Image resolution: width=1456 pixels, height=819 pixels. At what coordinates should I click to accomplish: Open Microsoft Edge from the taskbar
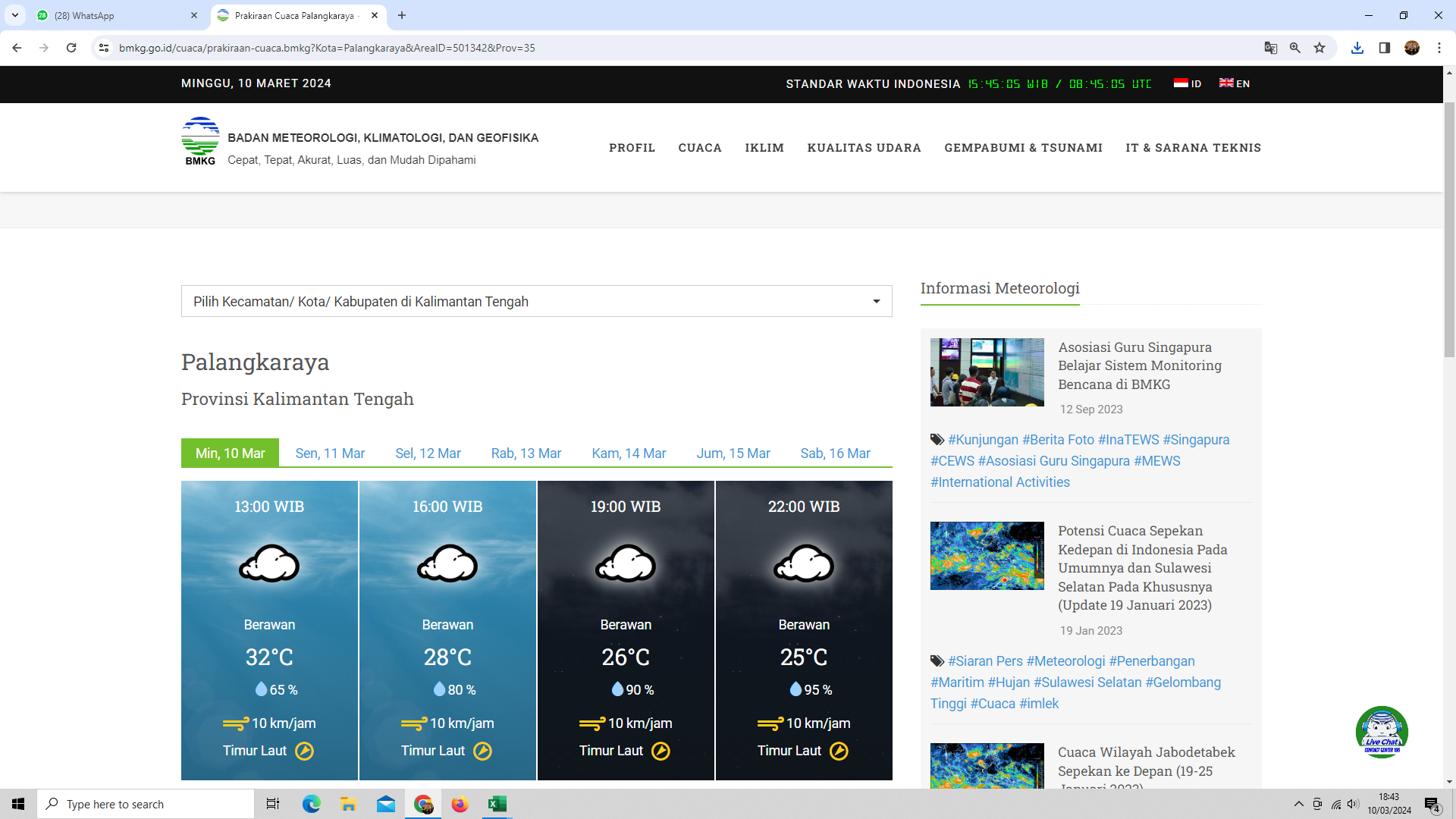(x=311, y=804)
